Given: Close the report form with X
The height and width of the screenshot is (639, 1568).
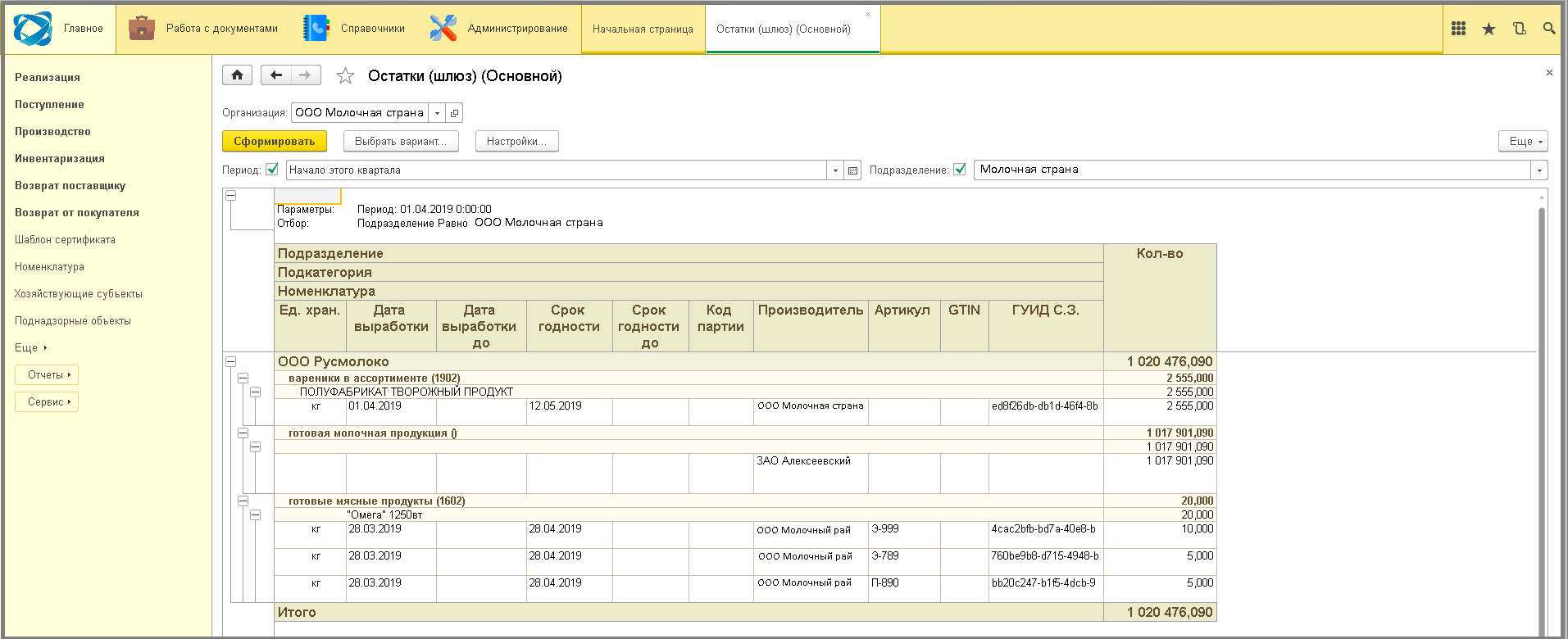Looking at the screenshot, I should point(1549,73).
